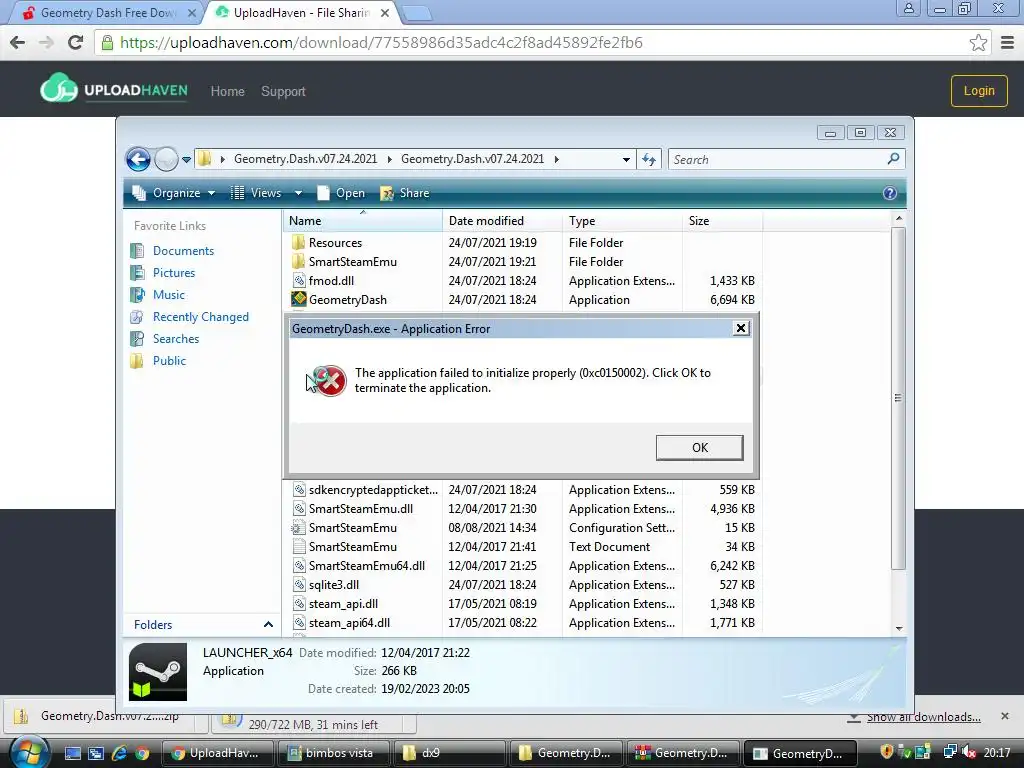Select the SmartSteamEmu Configuration Settings file
This screenshot has height=768, width=1024.
[x=522, y=528]
